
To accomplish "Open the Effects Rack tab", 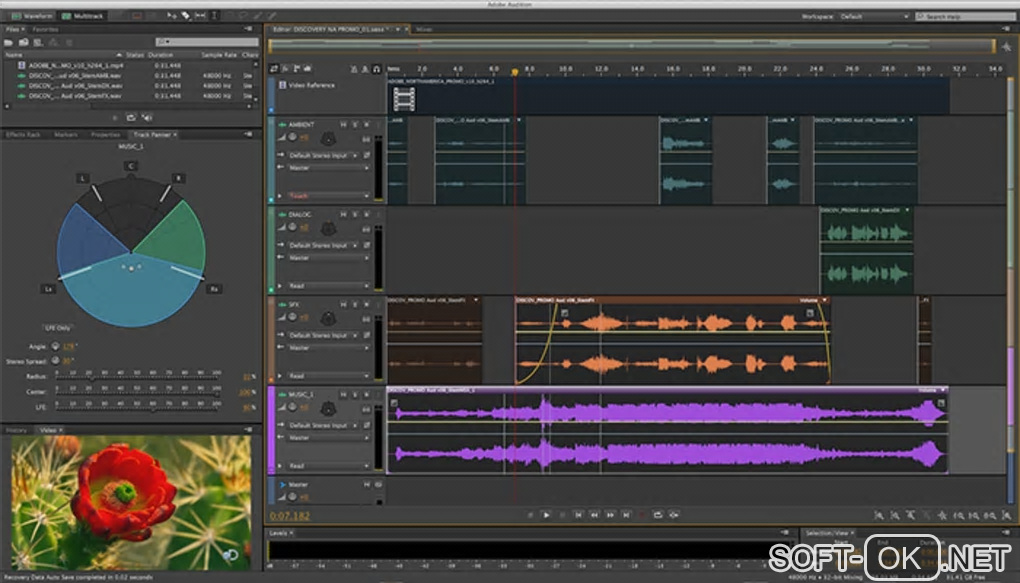I will (23, 134).
